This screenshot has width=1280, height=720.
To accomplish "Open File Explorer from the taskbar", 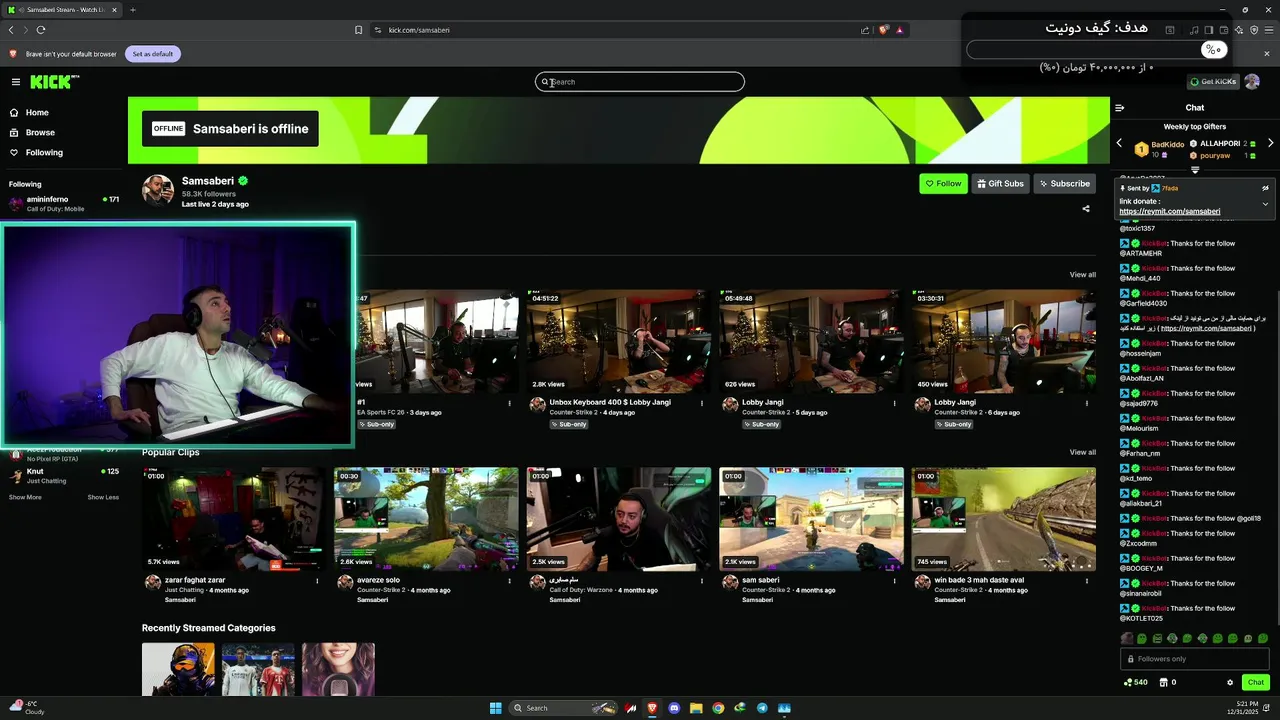I will tap(696, 708).
